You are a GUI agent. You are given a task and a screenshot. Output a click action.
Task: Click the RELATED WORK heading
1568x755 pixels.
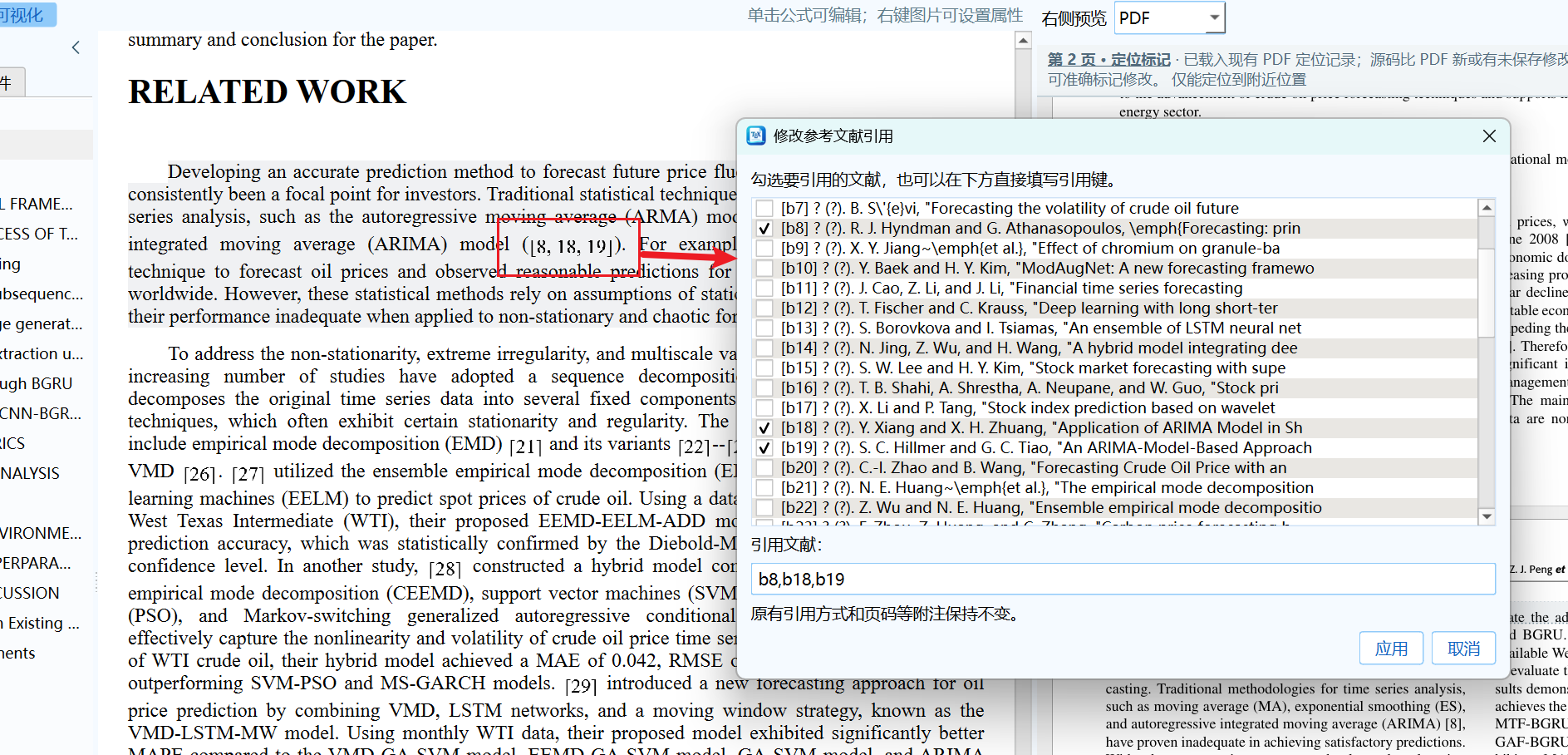pyautogui.click(x=267, y=91)
